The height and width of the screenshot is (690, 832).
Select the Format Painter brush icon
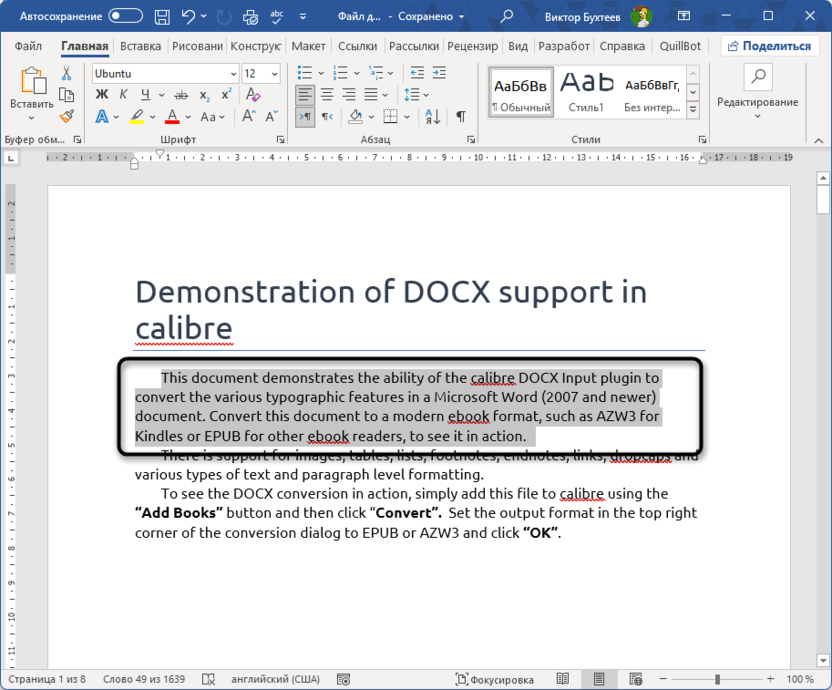67,115
